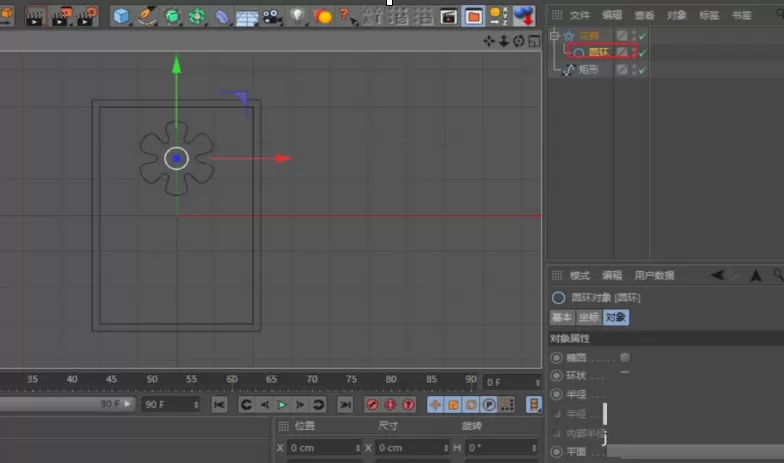Click the attribute manager up arrow
The image size is (784, 463).
756,275
